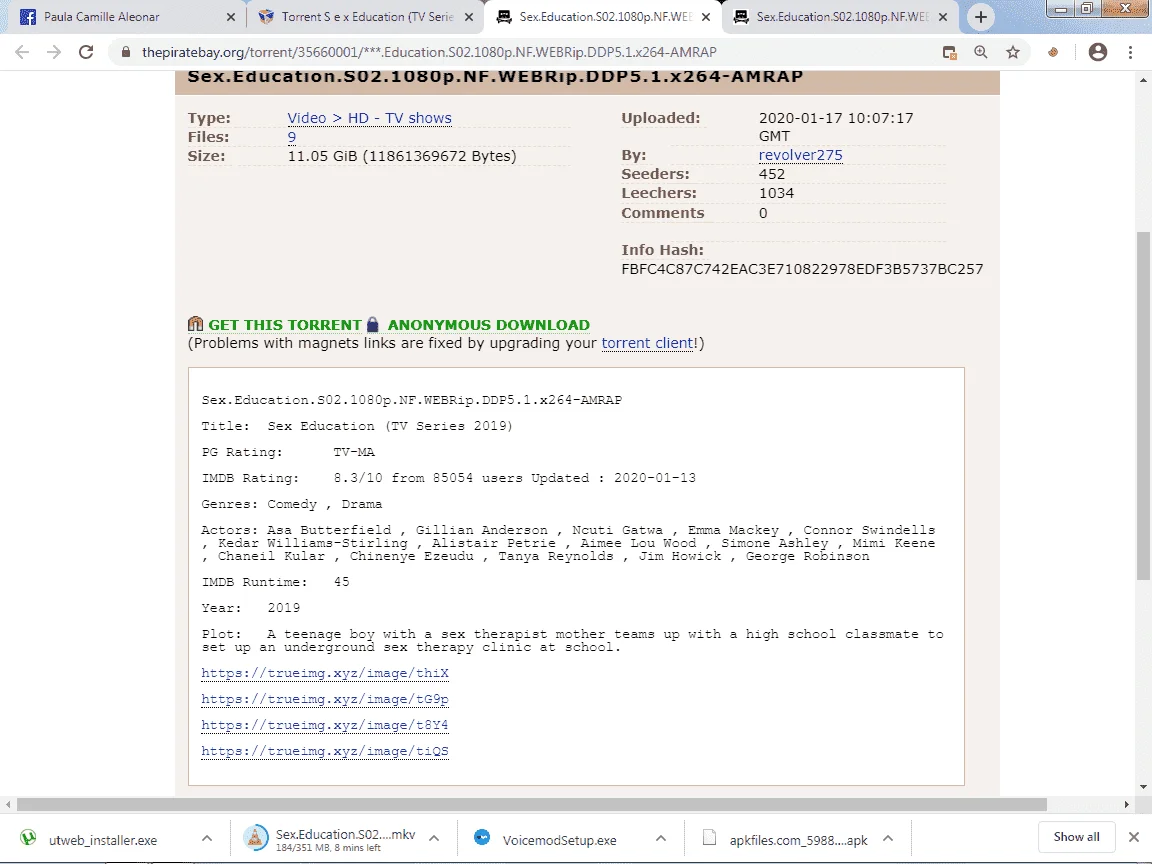This screenshot has height=864, width=1152.
Task: Click Show all downloads button
Action: coord(1076,837)
